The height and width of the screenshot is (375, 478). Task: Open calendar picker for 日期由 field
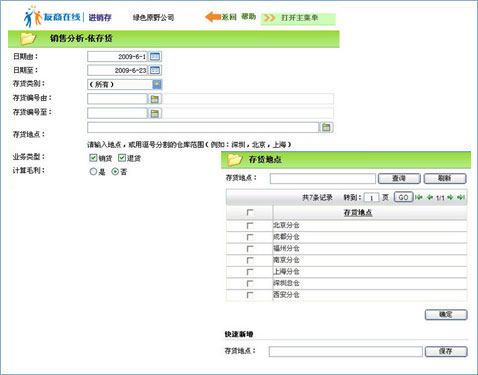155,57
